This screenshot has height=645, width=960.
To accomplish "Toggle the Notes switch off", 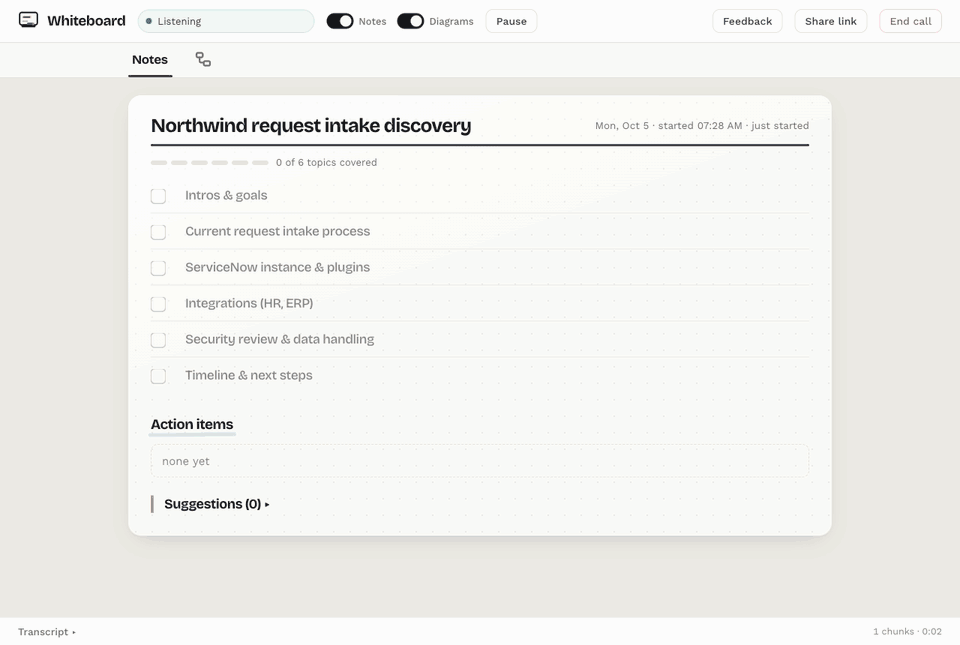I will point(340,21).
